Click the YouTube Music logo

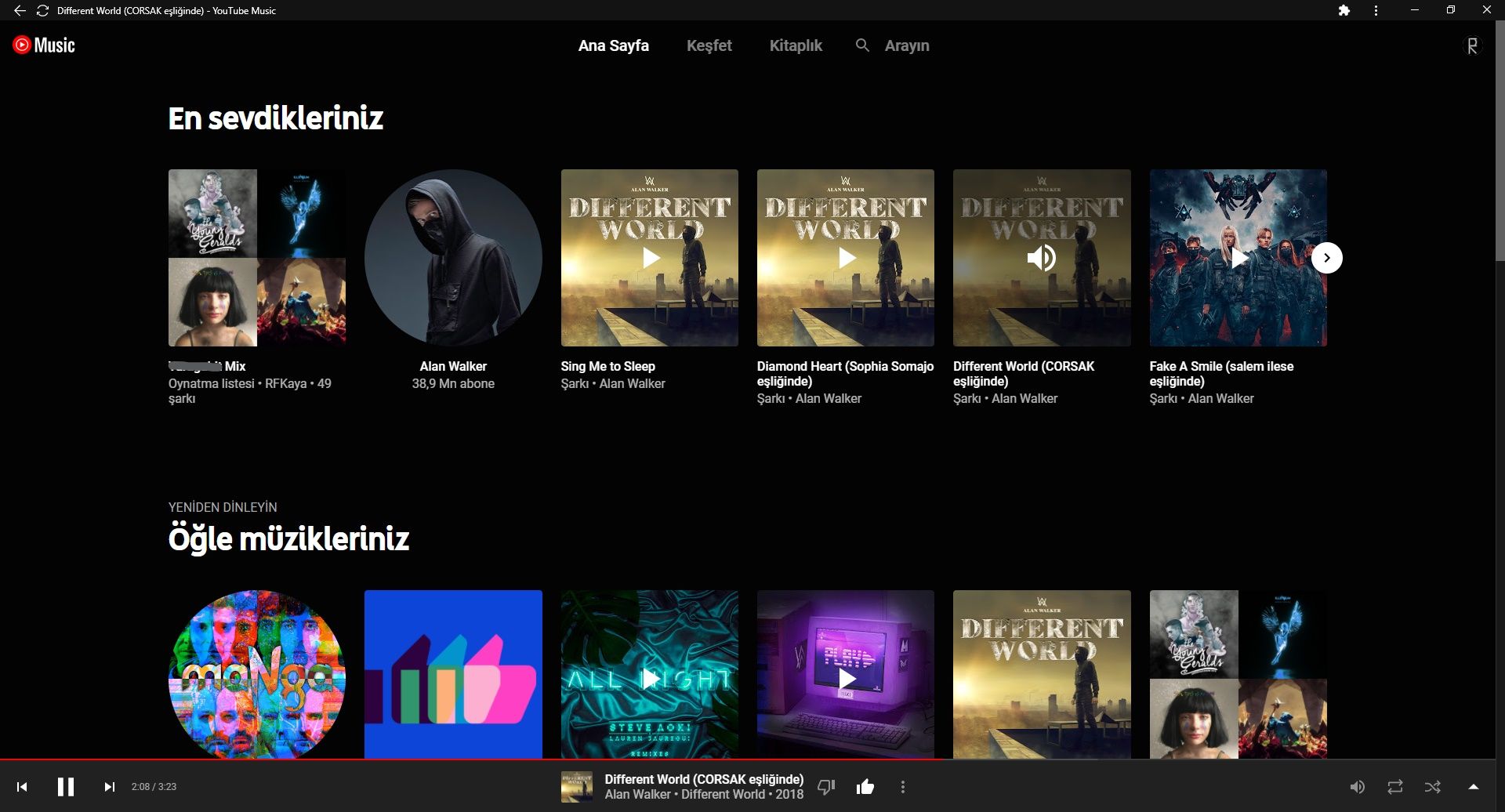(44, 45)
